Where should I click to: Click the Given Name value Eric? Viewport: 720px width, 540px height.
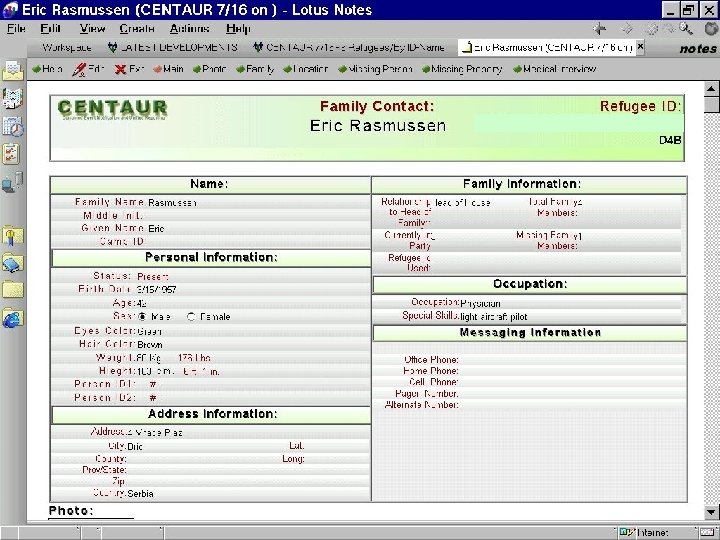click(x=156, y=229)
